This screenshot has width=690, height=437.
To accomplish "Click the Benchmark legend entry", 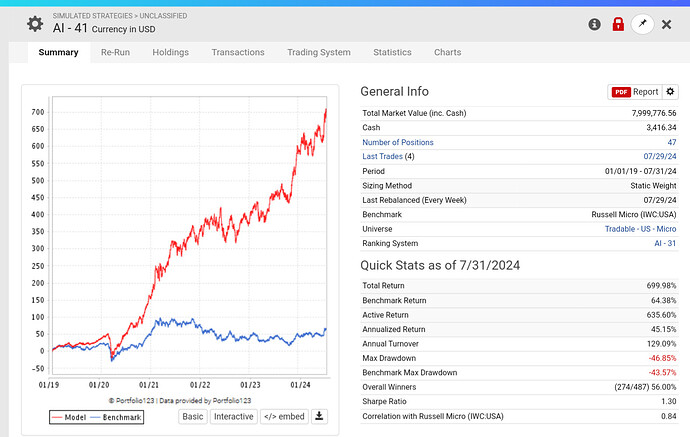I will [x=116, y=417].
